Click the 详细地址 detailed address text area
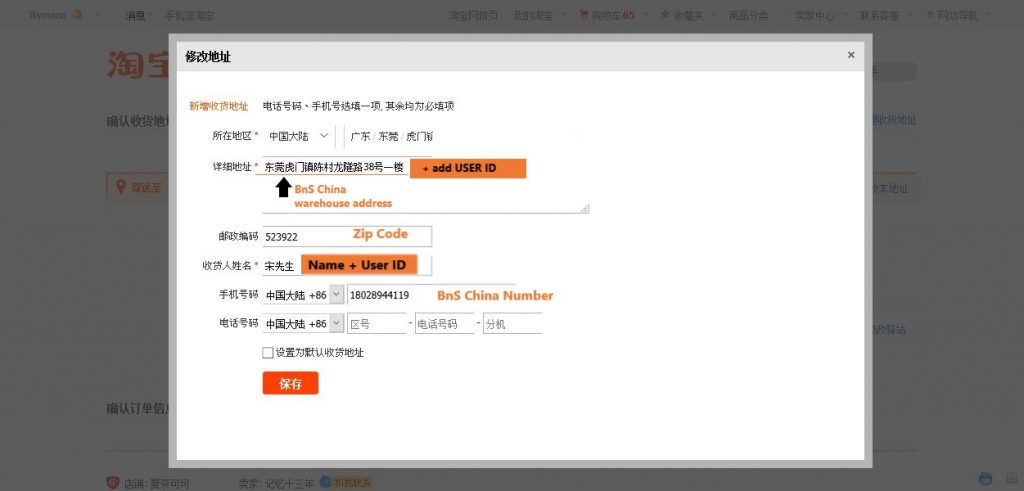The height and width of the screenshot is (491, 1024). [x=426, y=185]
